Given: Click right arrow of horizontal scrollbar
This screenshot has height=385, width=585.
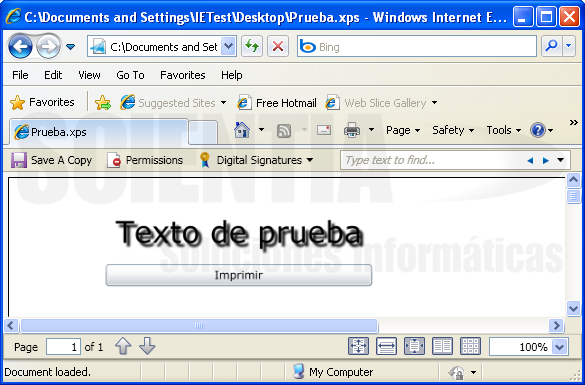Looking at the screenshot, I should pyautogui.click(x=556, y=326).
